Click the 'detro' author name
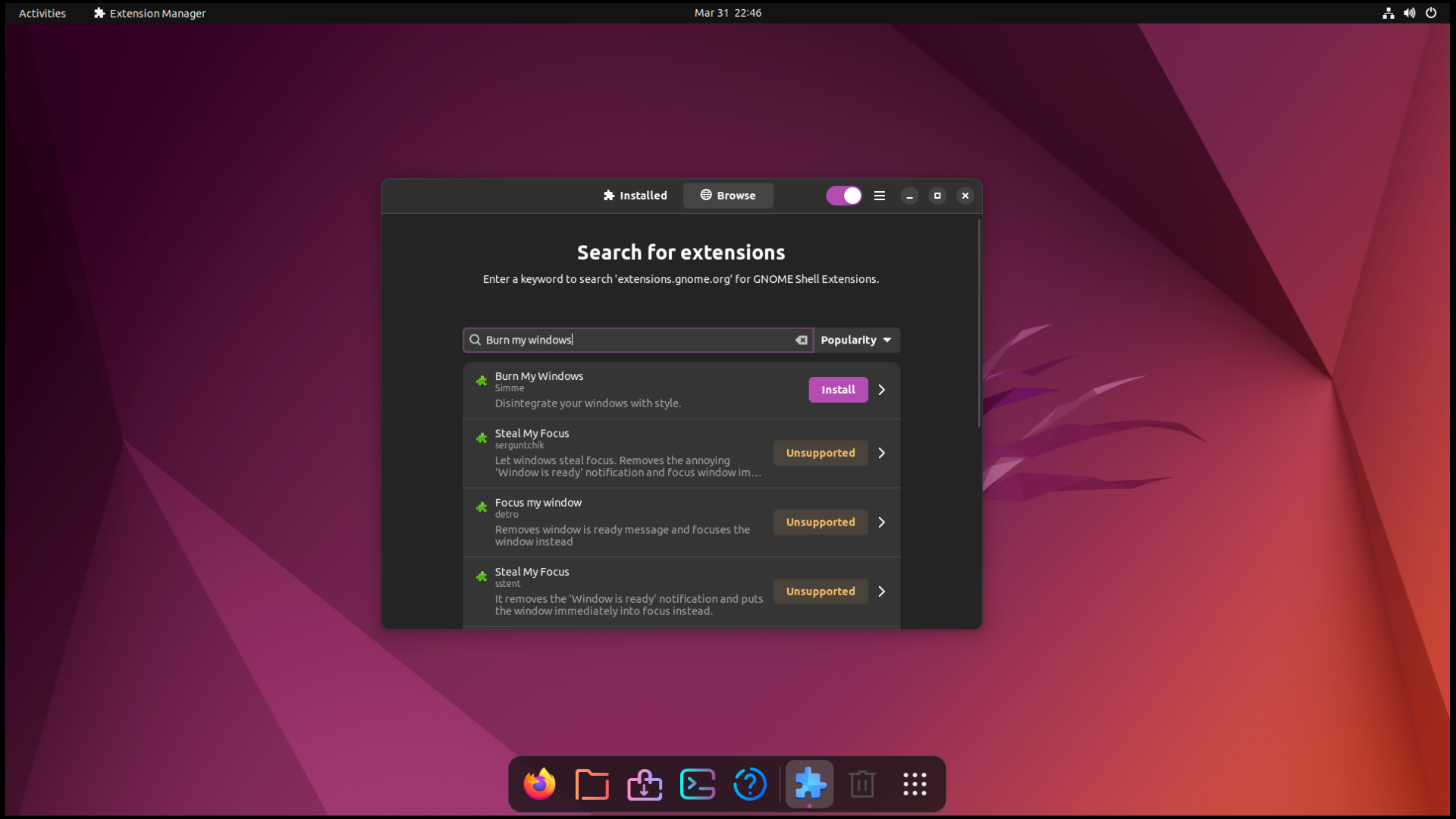The width and height of the screenshot is (1456, 819). 507,514
